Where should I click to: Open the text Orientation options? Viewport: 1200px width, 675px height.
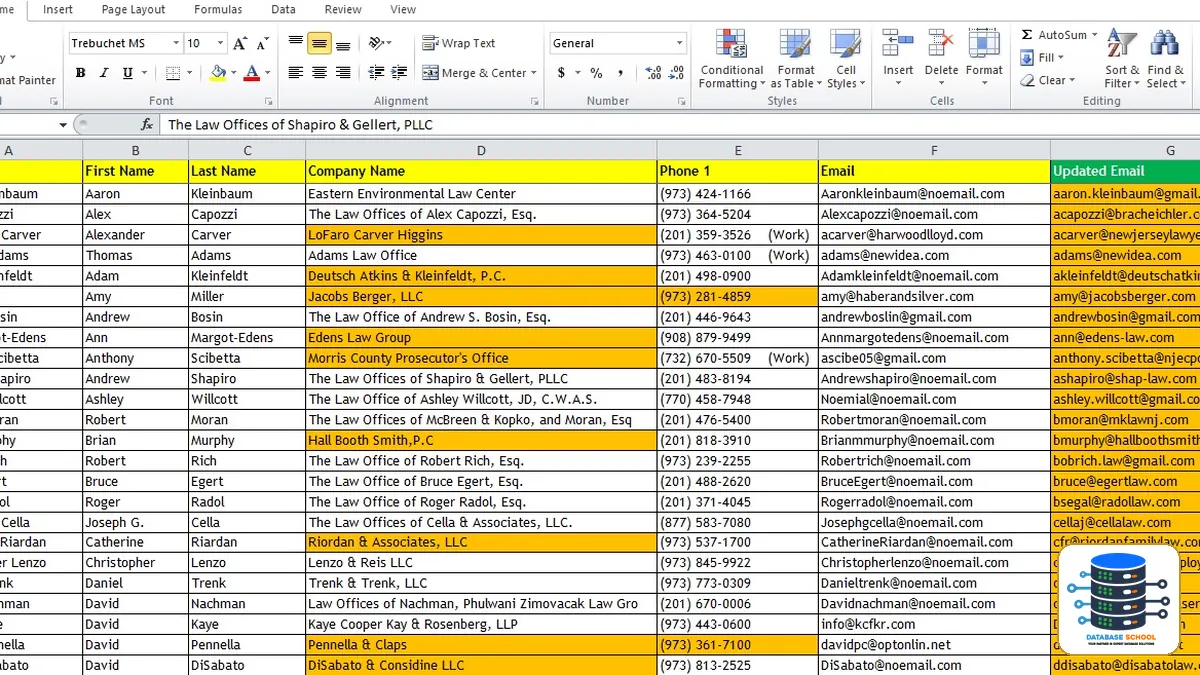click(380, 43)
